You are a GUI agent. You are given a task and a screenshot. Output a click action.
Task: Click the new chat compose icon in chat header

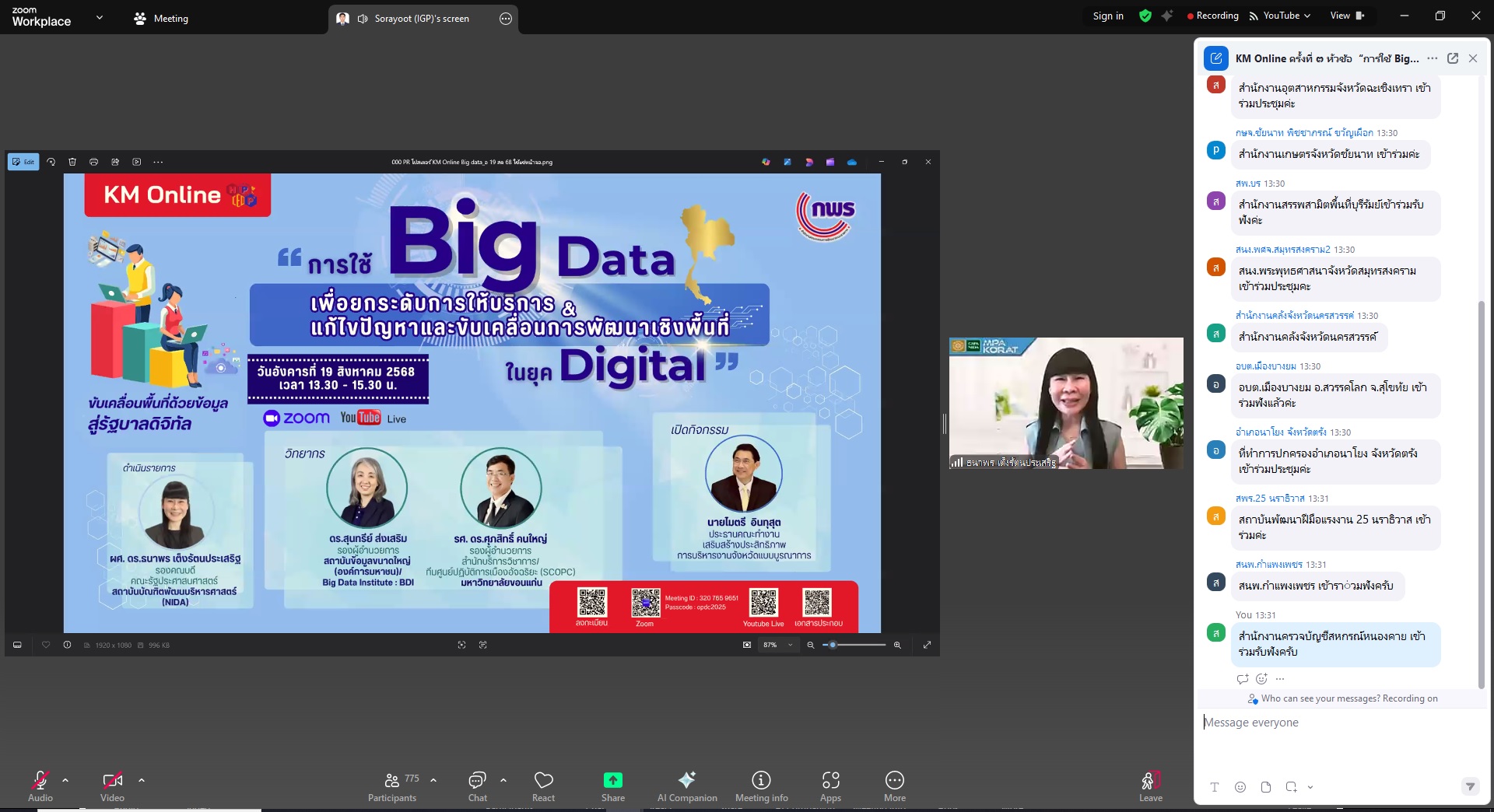click(1216, 58)
